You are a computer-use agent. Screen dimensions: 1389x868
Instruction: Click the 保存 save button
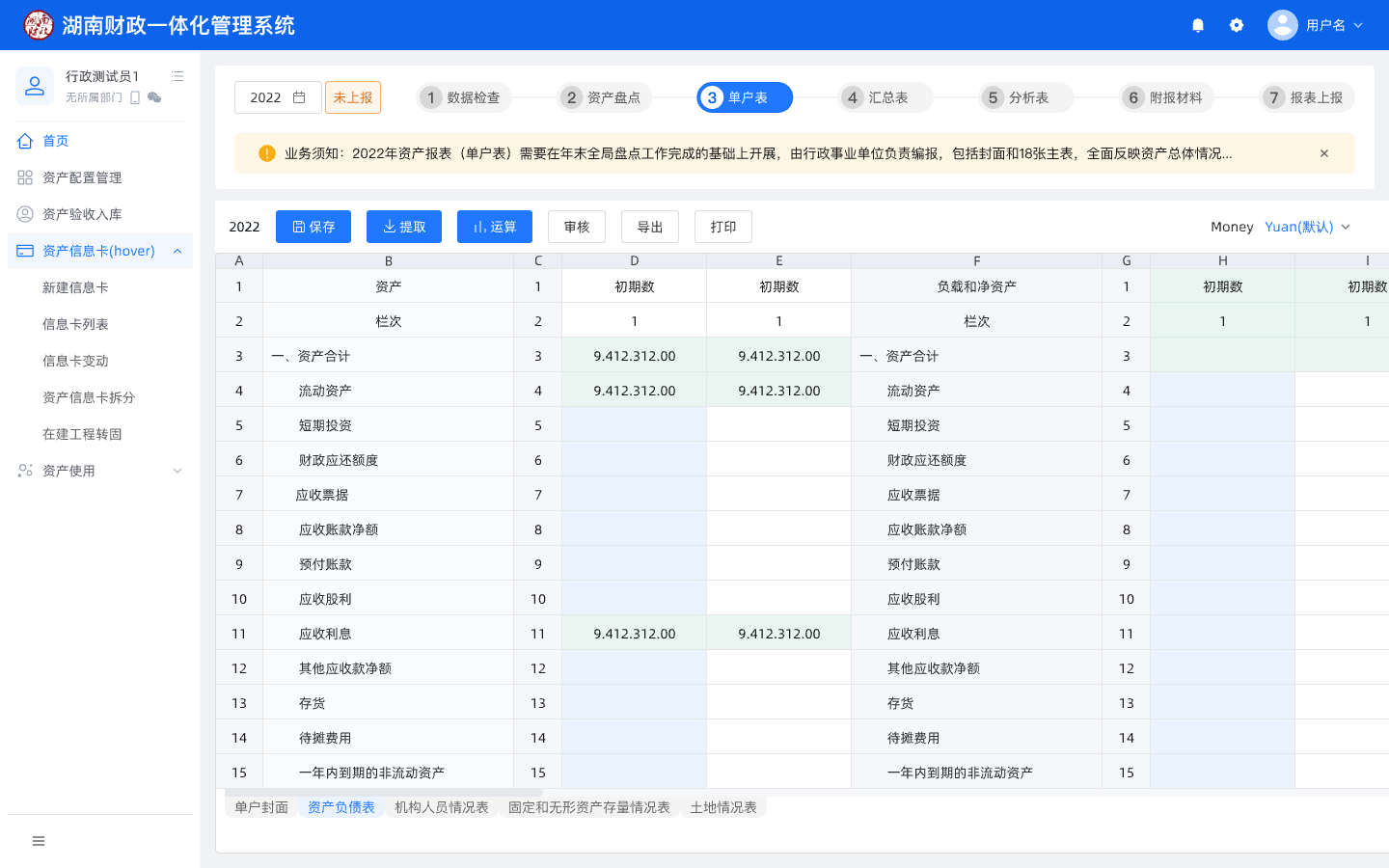coord(313,227)
